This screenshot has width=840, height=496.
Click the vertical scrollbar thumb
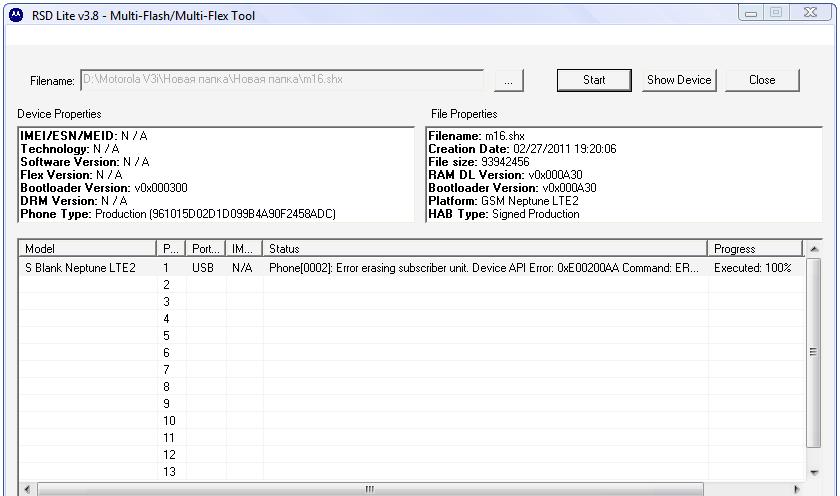pos(814,352)
